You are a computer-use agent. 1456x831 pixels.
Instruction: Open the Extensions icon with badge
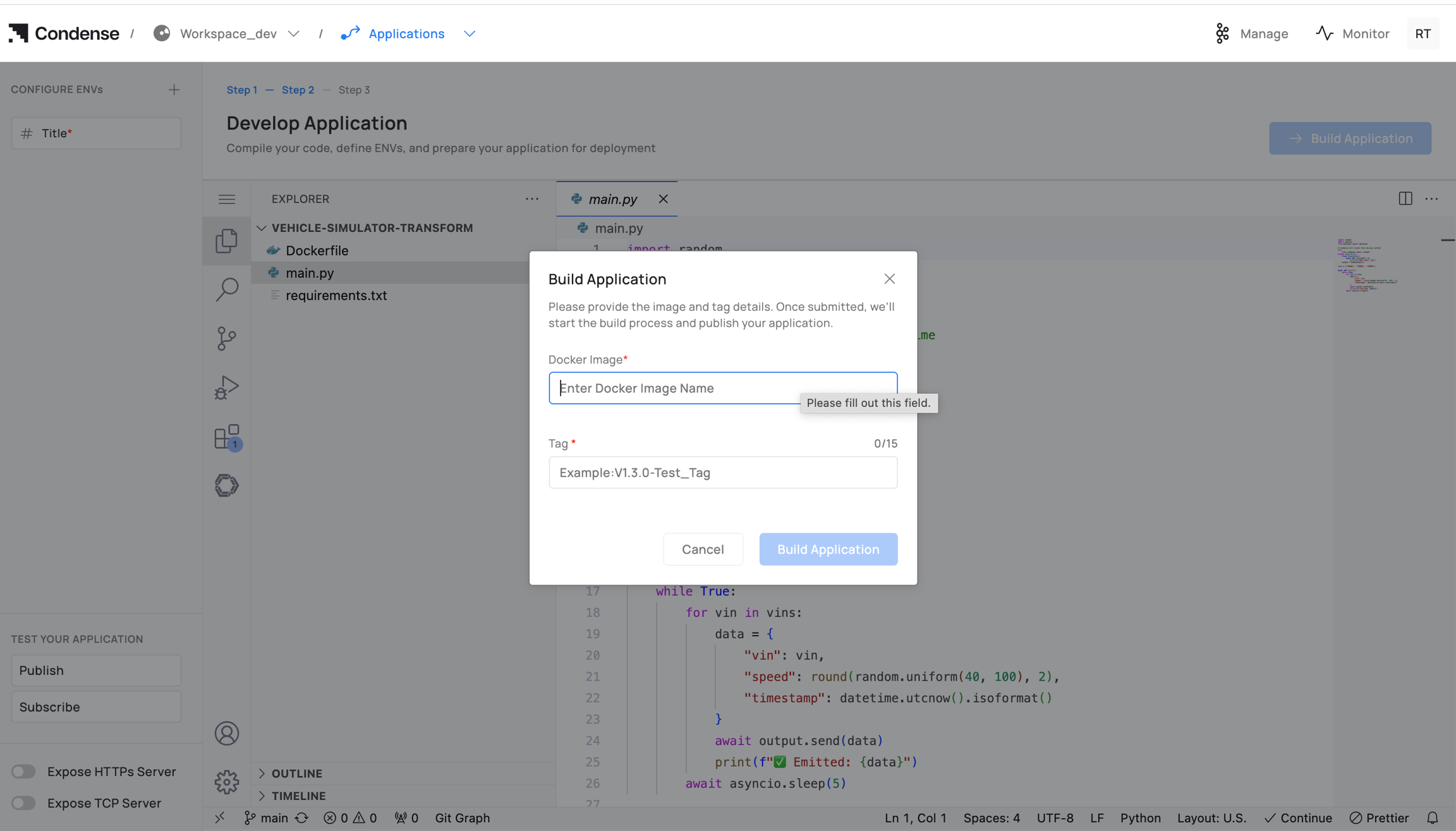[x=226, y=437]
